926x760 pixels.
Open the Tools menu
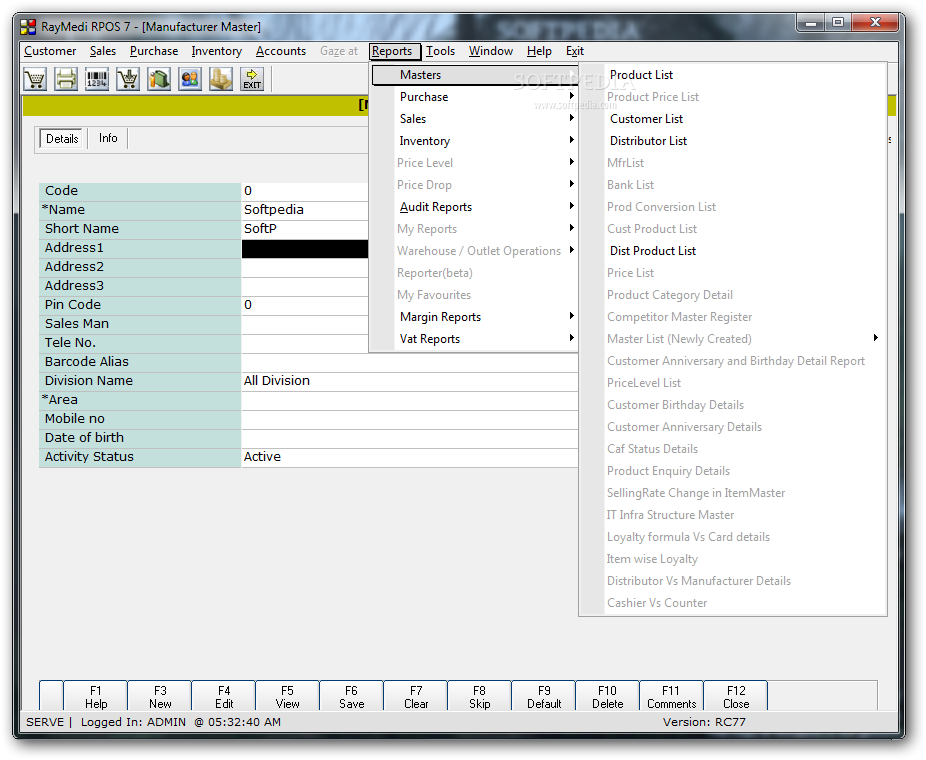441,51
